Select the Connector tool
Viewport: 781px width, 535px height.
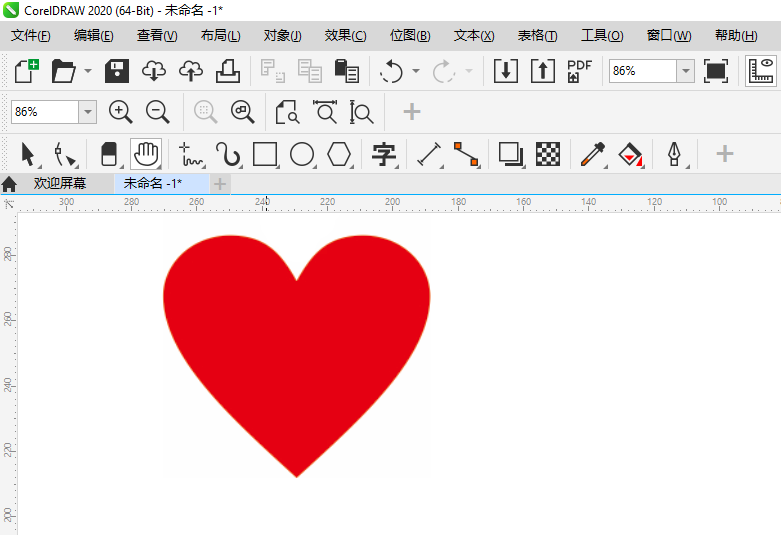(x=466, y=154)
